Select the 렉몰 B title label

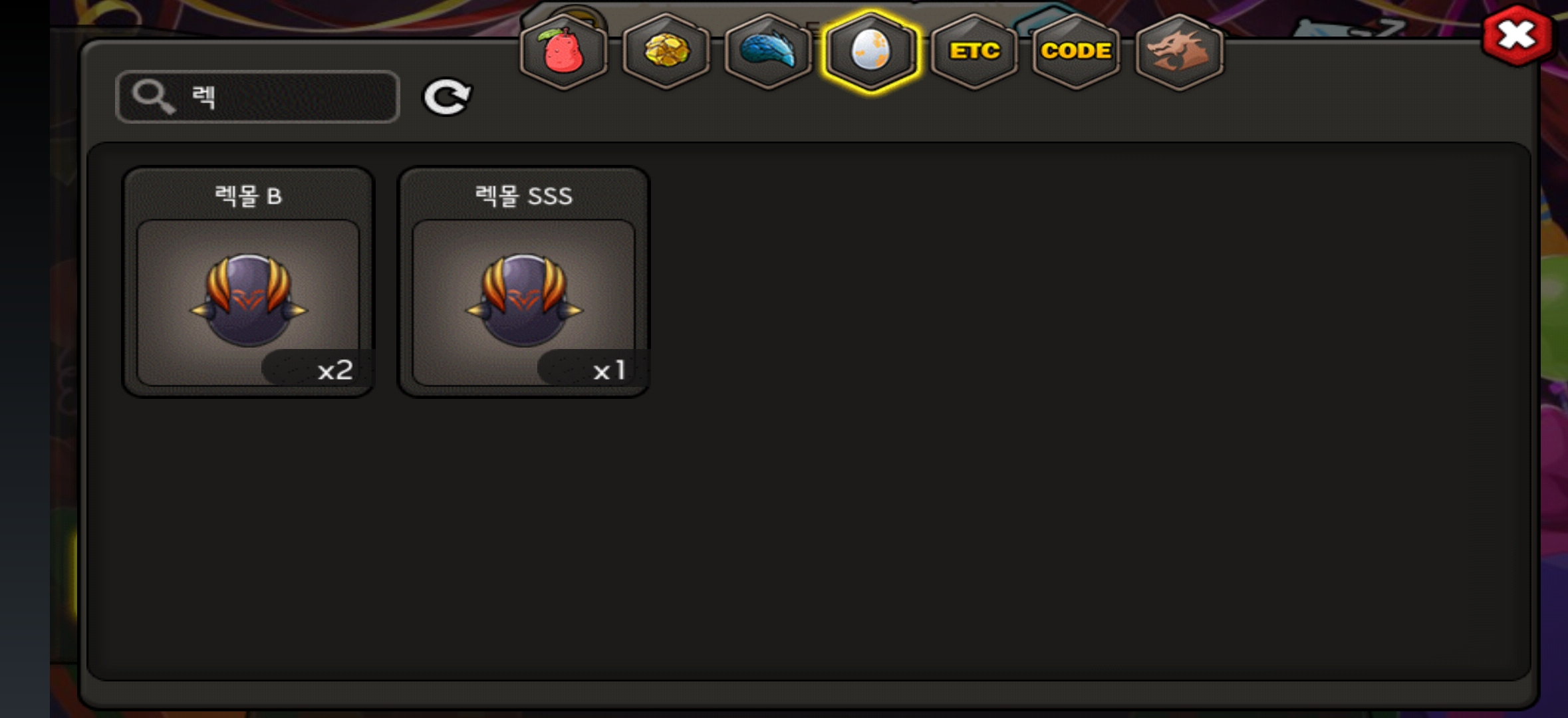pos(248,196)
